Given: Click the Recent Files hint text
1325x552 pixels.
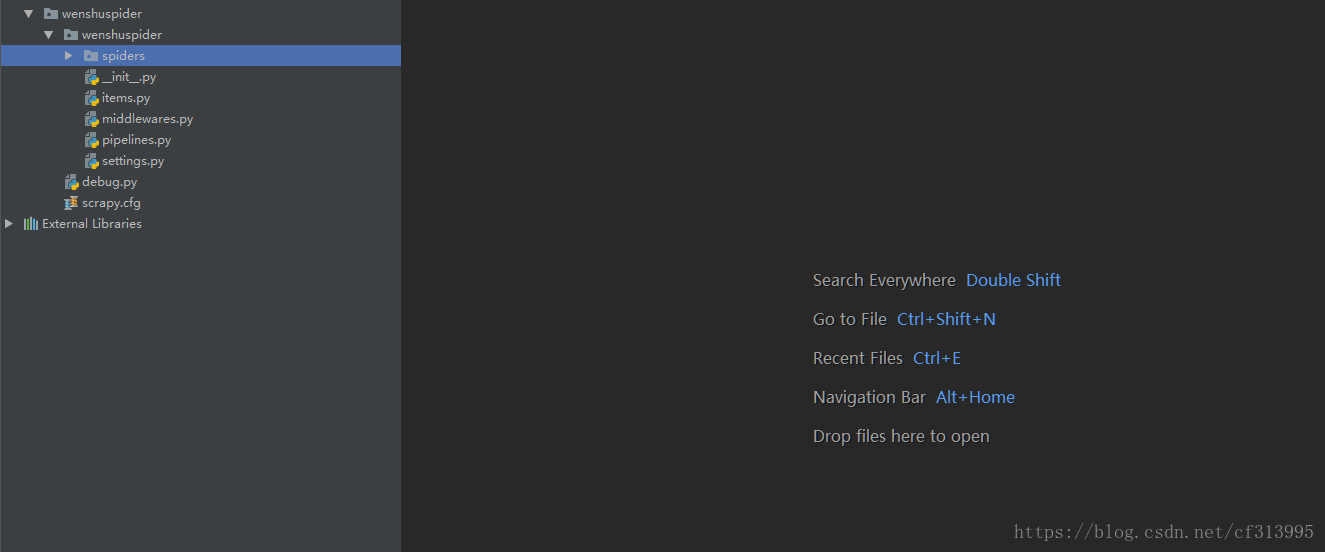Looking at the screenshot, I should 858,358.
